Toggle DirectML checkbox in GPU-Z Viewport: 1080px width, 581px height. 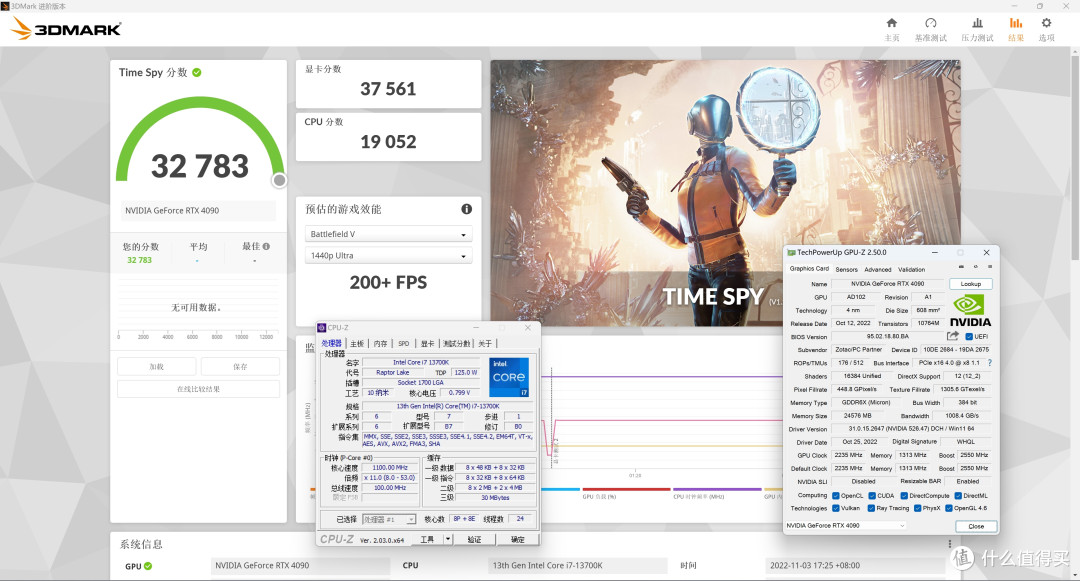tap(958, 496)
